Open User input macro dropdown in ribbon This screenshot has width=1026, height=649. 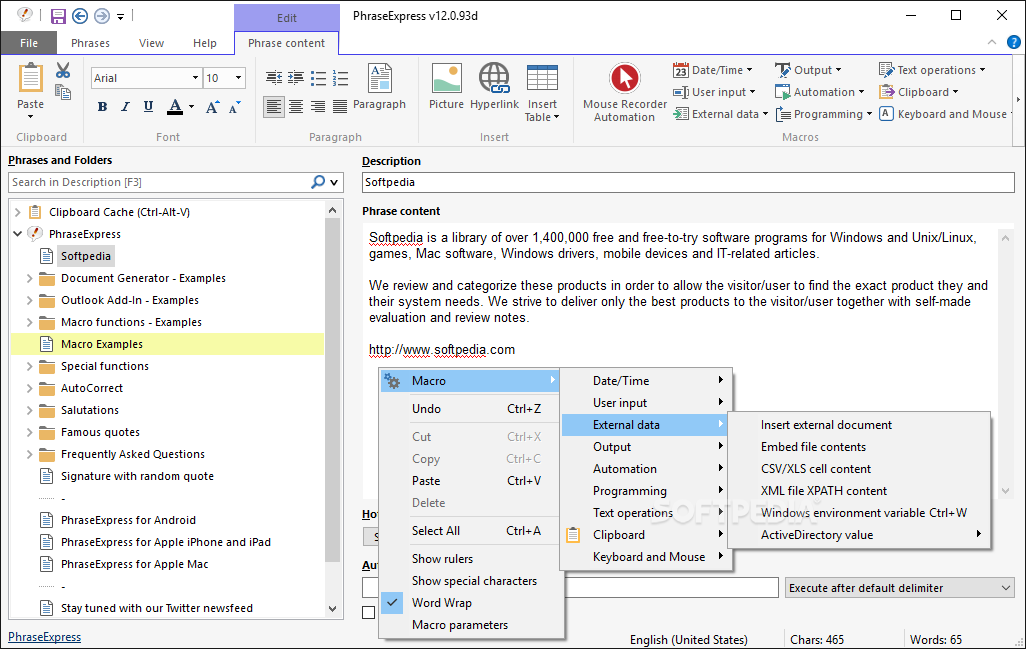tap(714, 92)
